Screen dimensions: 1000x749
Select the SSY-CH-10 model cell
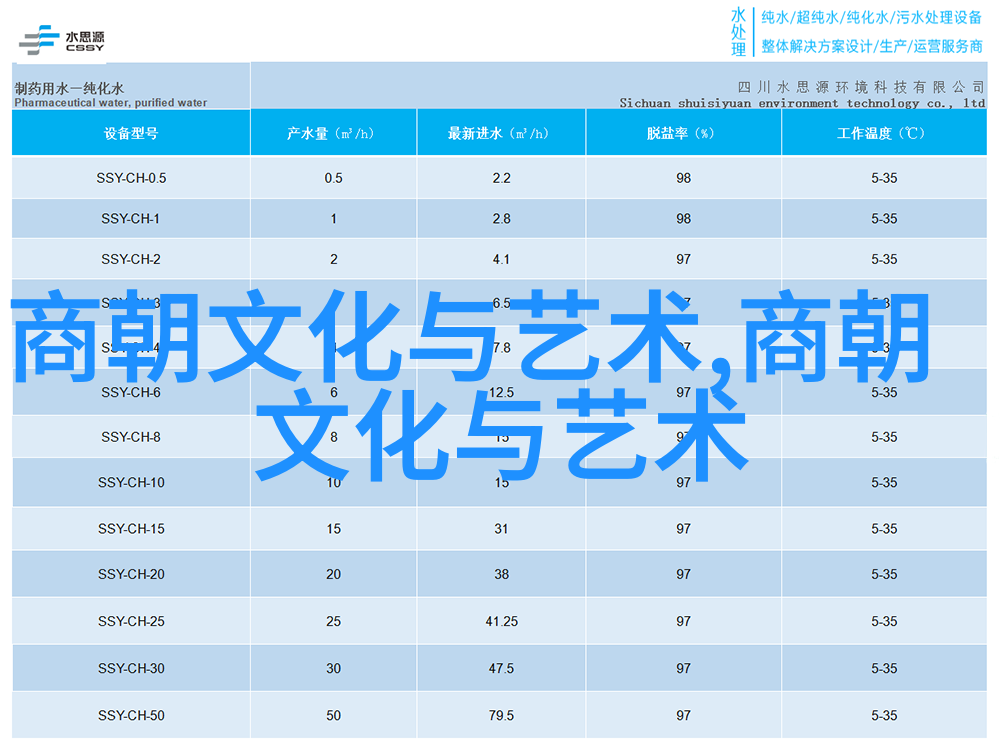pos(131,483)
